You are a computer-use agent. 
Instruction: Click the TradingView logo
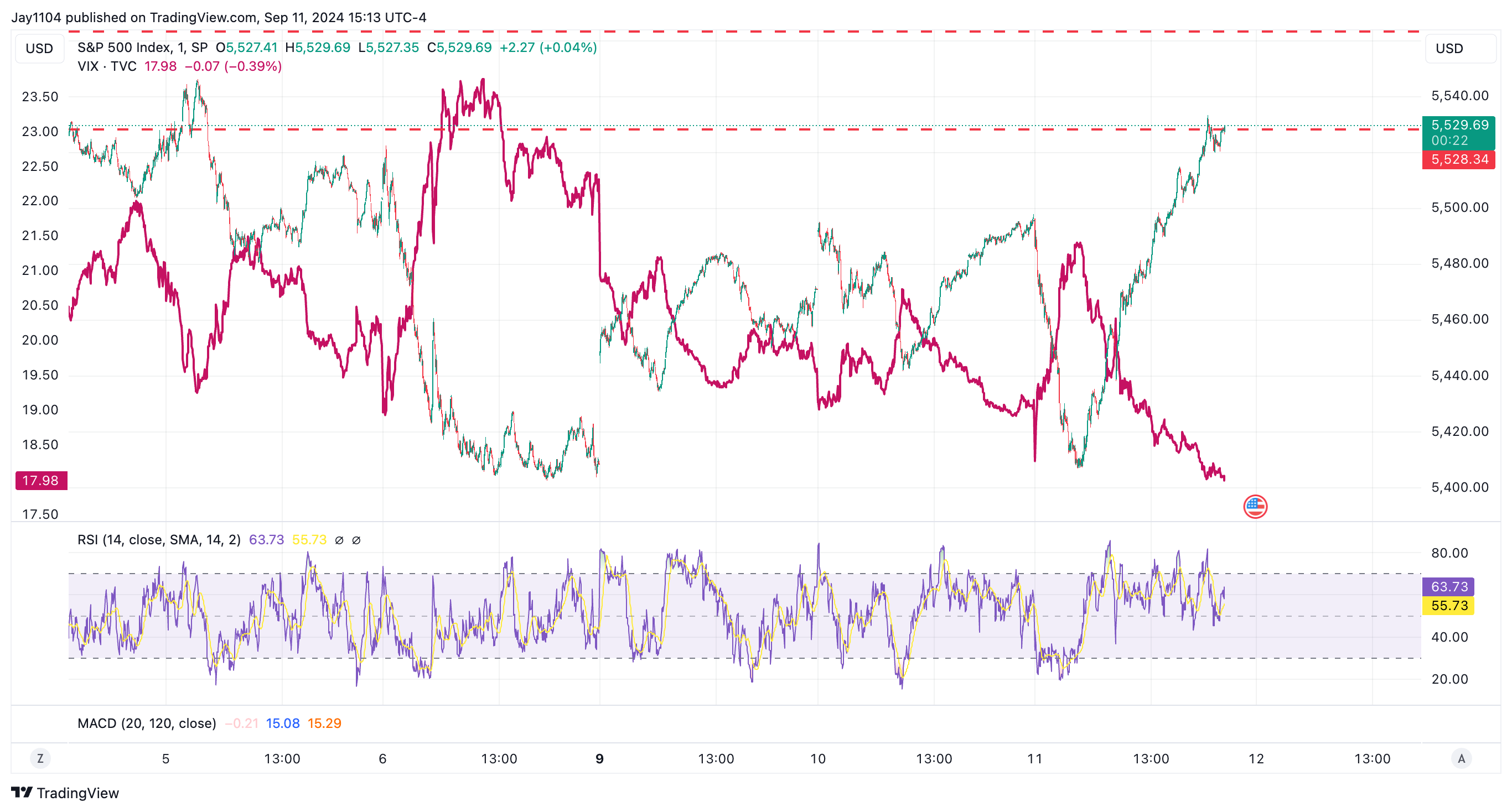65,793
